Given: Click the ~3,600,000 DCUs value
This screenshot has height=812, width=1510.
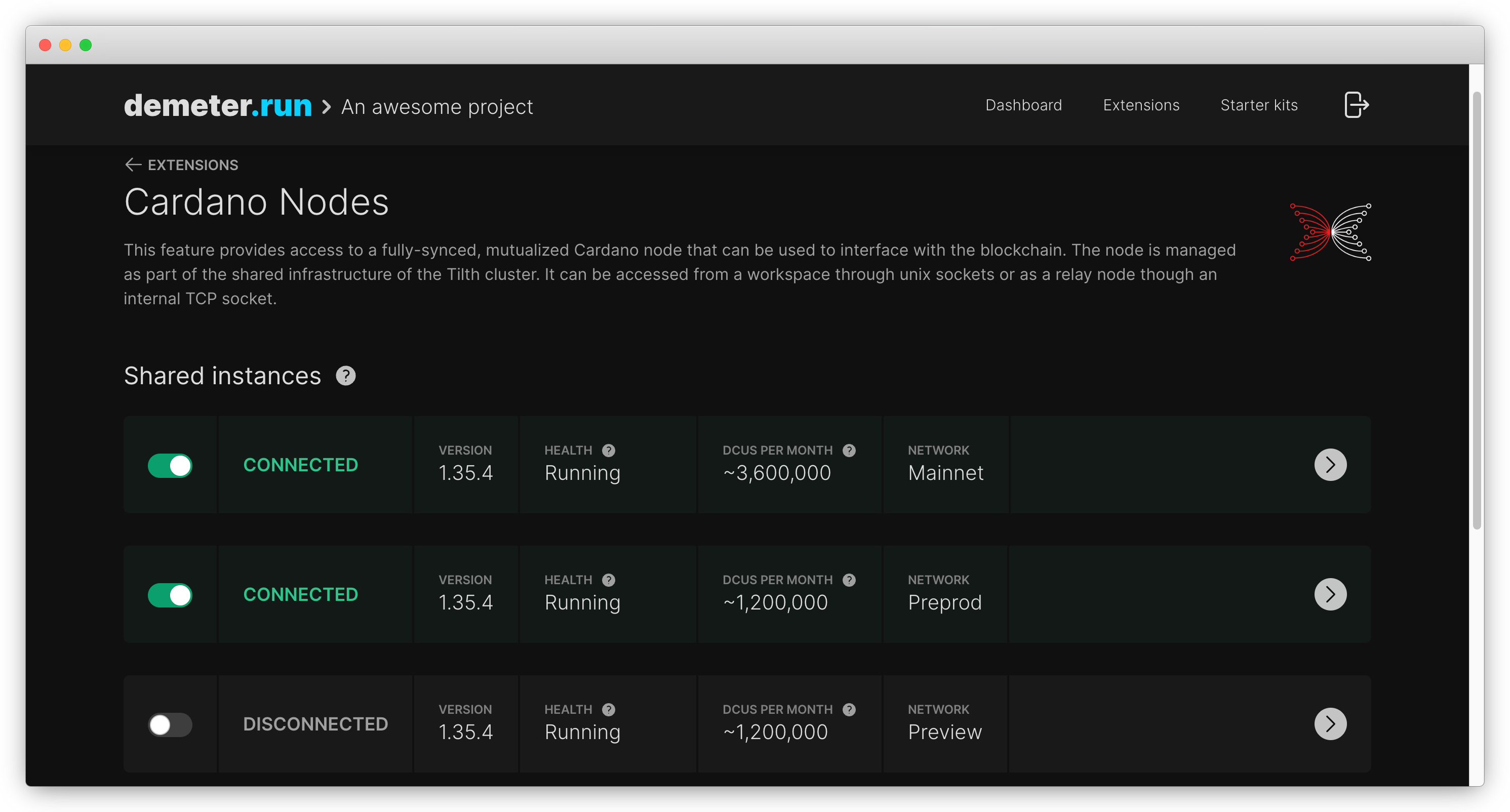Looking at the screenshot, I should (x=777, y=473).
